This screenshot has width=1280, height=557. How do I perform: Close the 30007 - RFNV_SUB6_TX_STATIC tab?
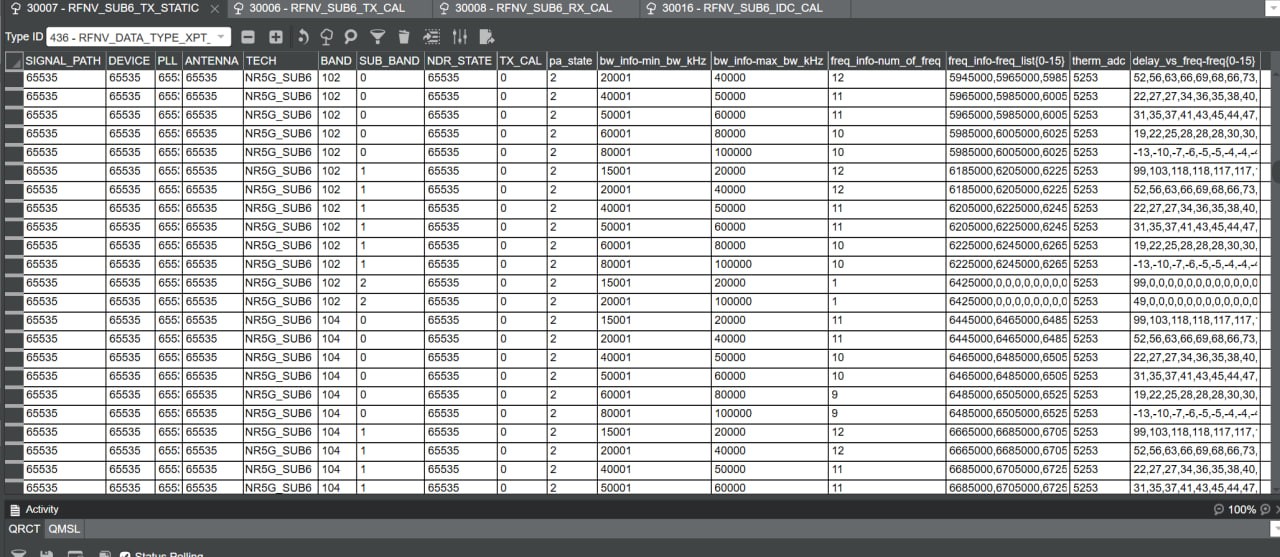click(215, 8)
